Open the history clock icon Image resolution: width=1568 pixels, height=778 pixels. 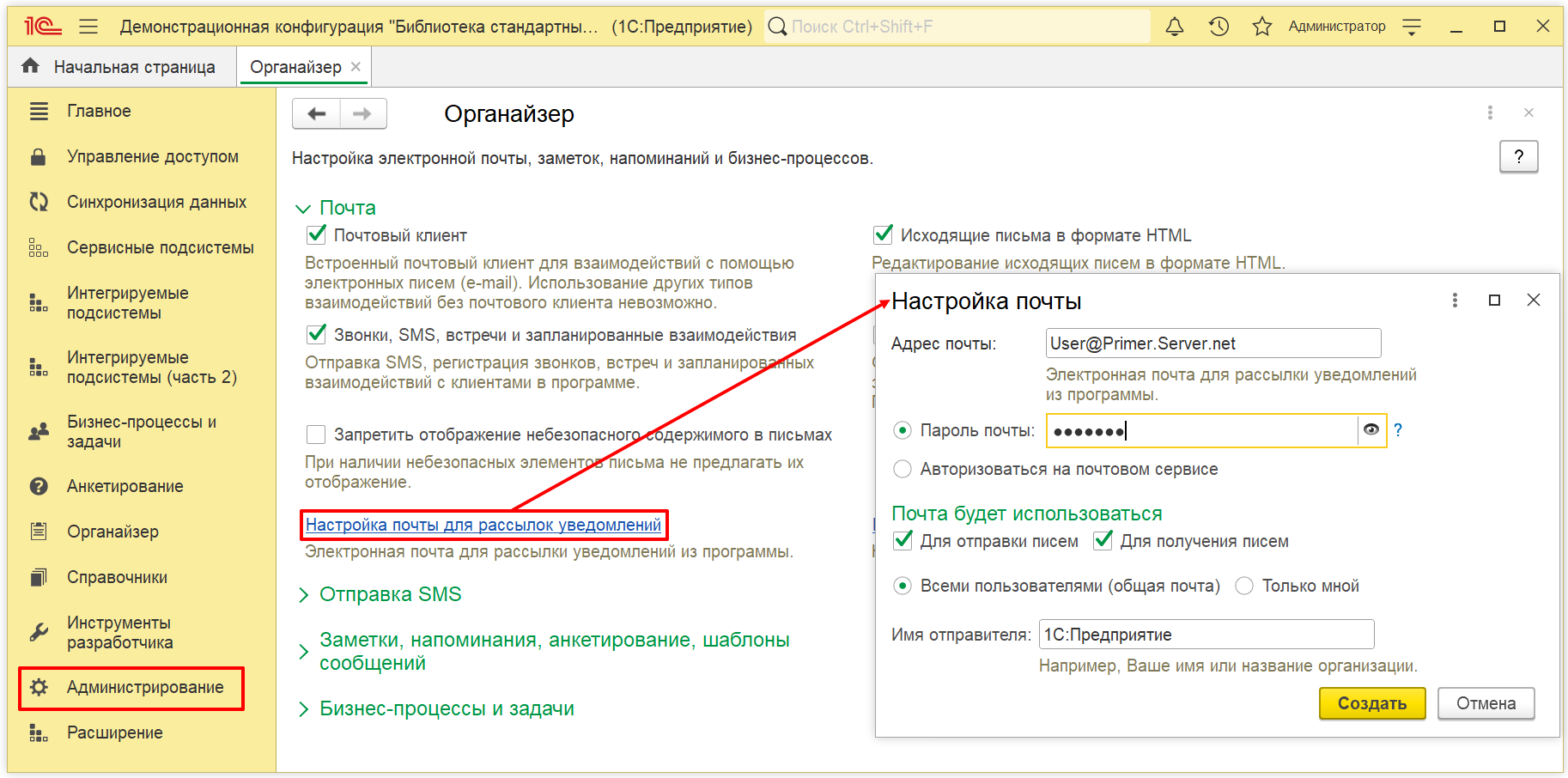[x=1219, y=27]
